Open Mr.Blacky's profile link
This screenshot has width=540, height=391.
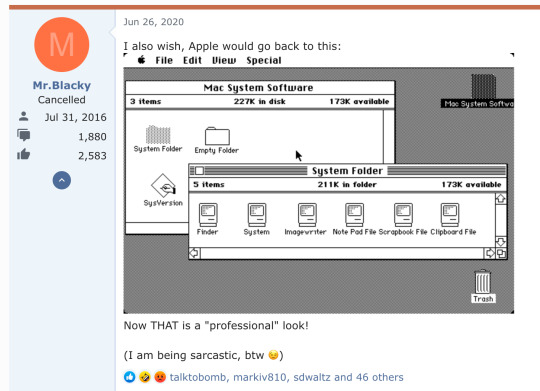tap(62, 85)
